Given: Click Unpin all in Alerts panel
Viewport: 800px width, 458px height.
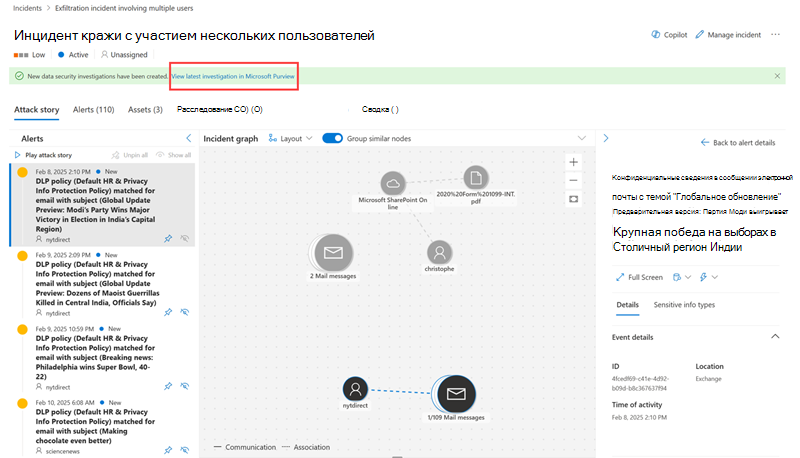Looking at the screenshot, I should click(x=130, y=155).
